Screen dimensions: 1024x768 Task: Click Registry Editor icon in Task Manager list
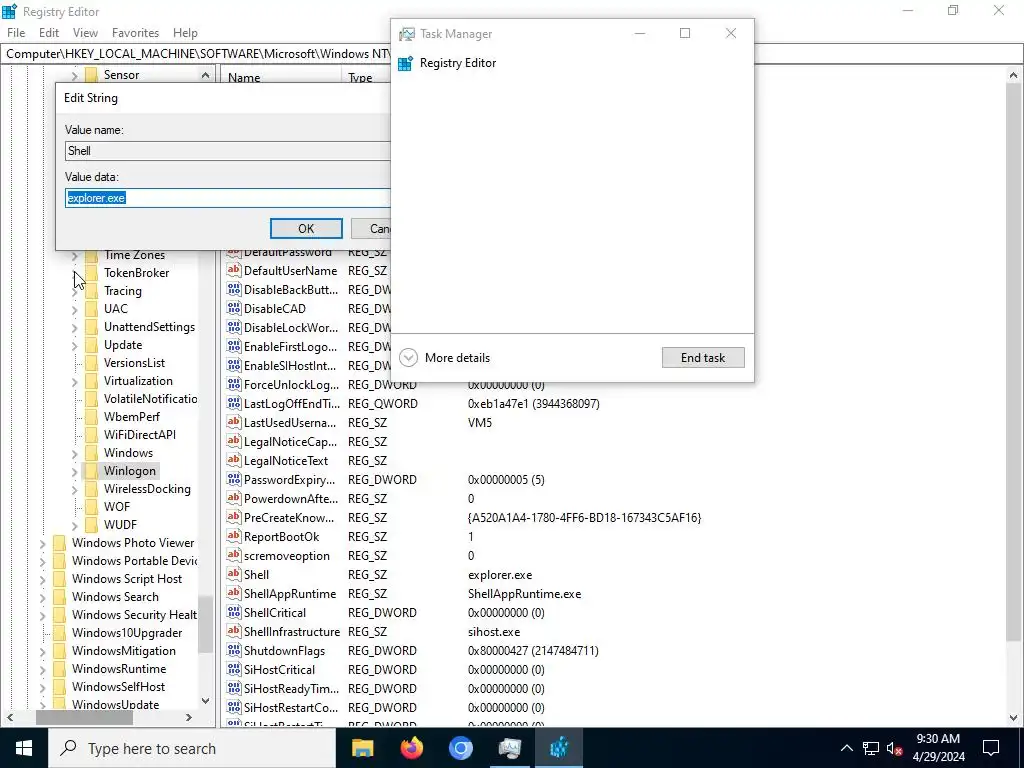tap(405, 63)
